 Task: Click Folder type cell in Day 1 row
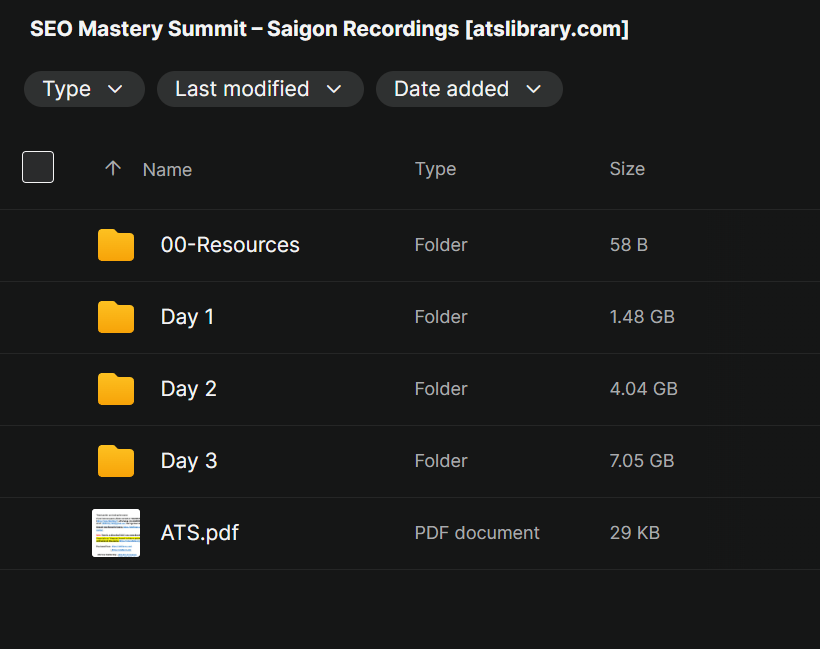pyautogui.click(x=441, y=317)
